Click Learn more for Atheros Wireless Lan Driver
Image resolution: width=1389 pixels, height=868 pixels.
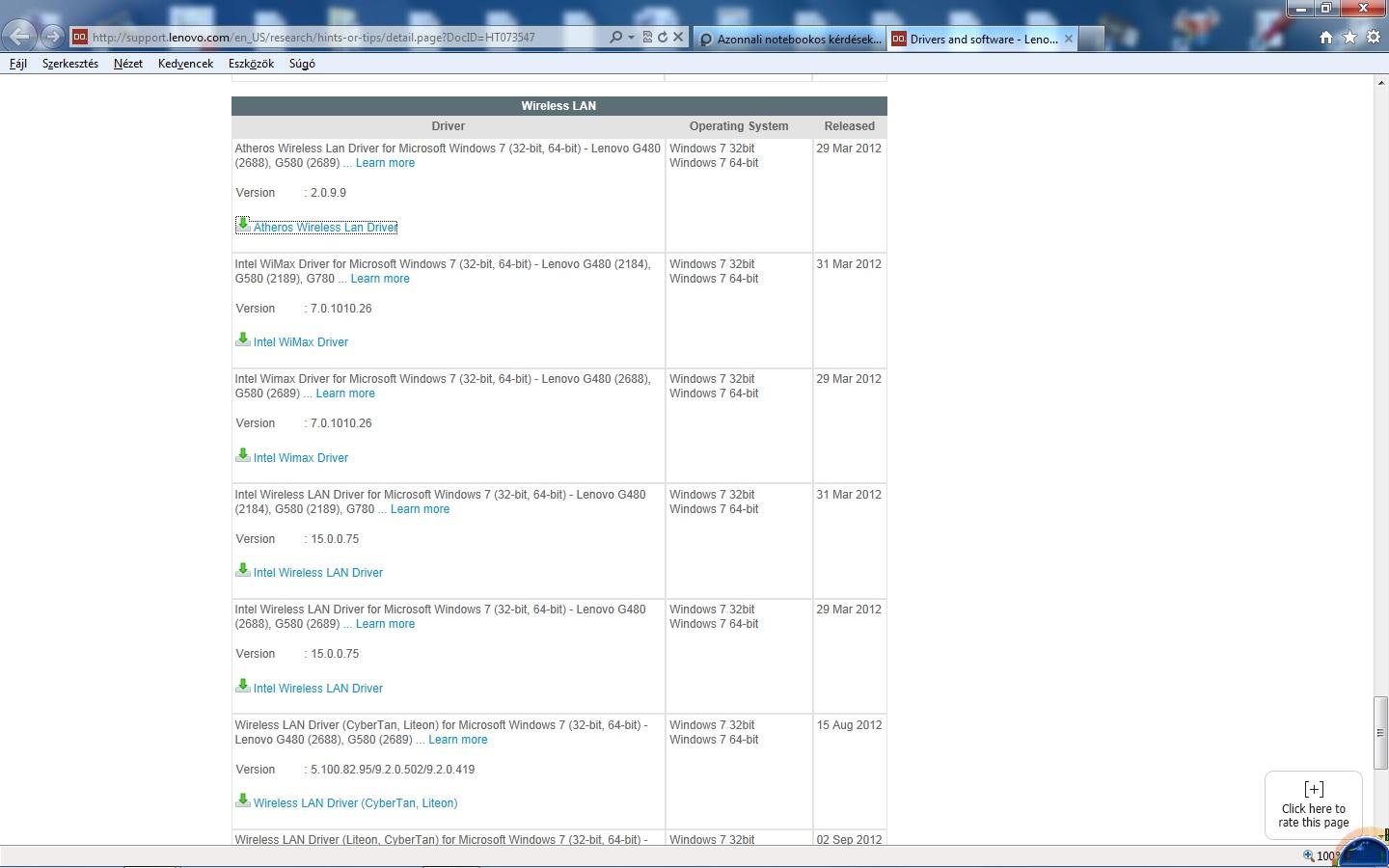[385, 163]
